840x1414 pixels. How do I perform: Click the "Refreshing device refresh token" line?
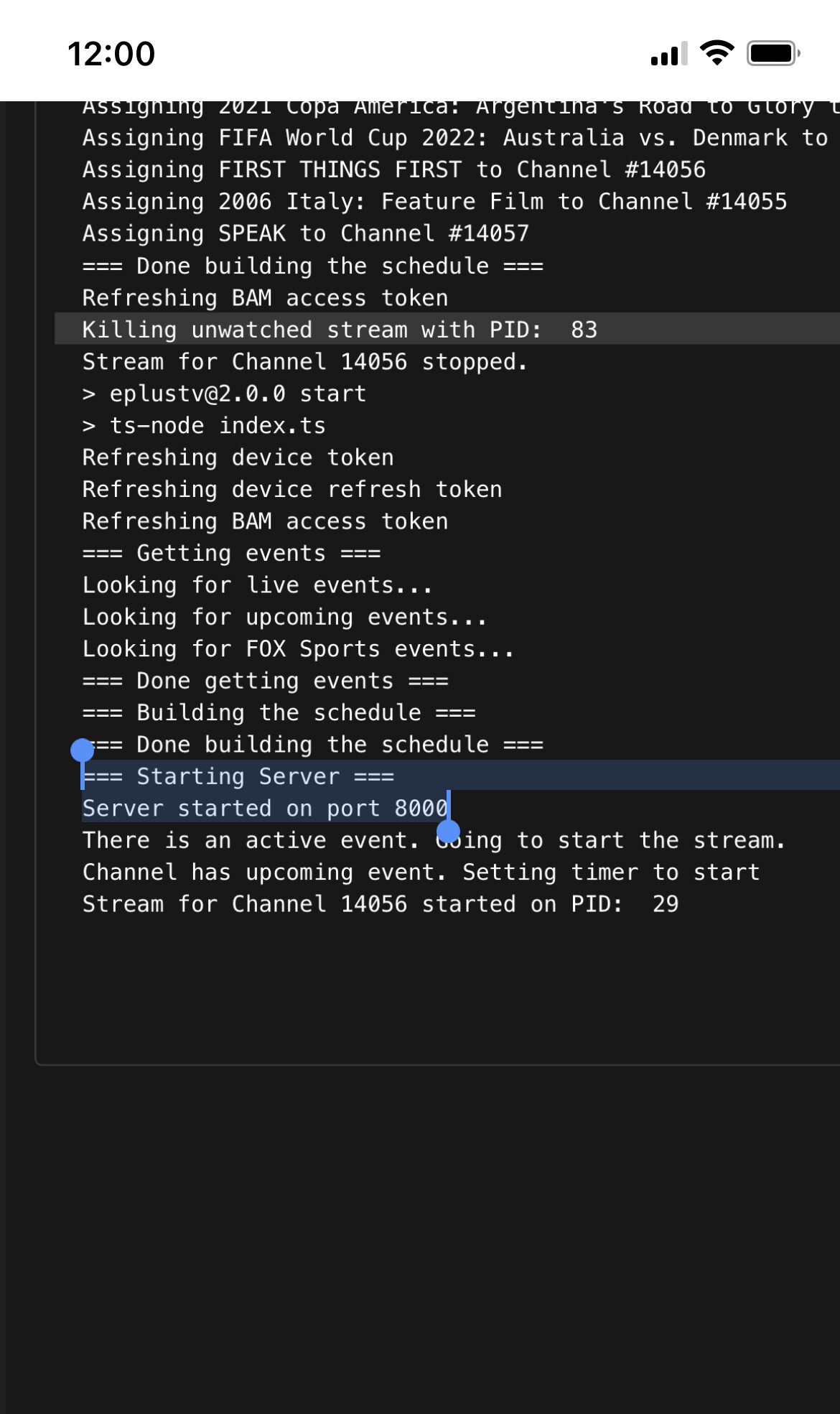coord(292,490)
